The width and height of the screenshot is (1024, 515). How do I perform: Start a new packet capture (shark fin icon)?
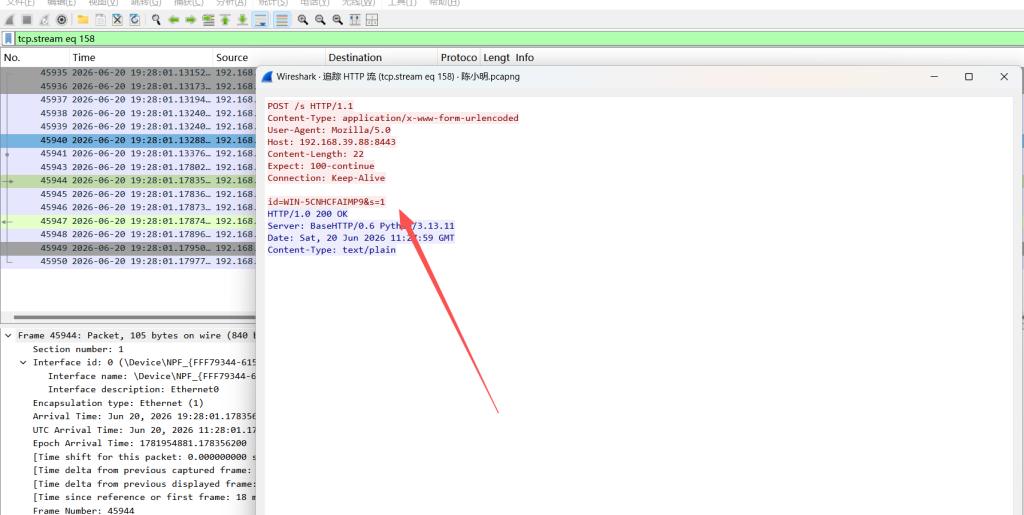10,20
